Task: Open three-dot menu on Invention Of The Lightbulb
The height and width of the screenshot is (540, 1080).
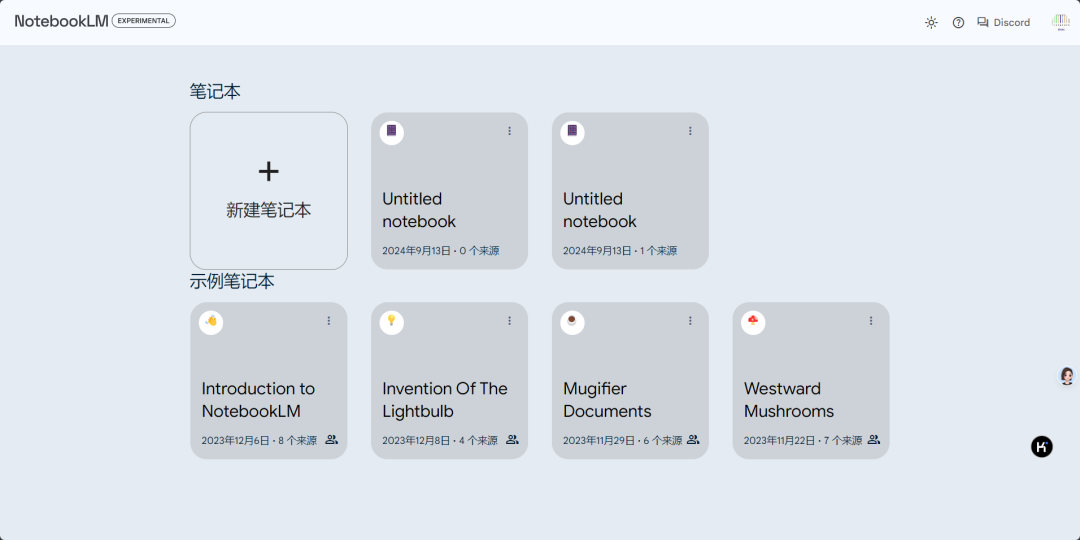Action: coord(509,321)
